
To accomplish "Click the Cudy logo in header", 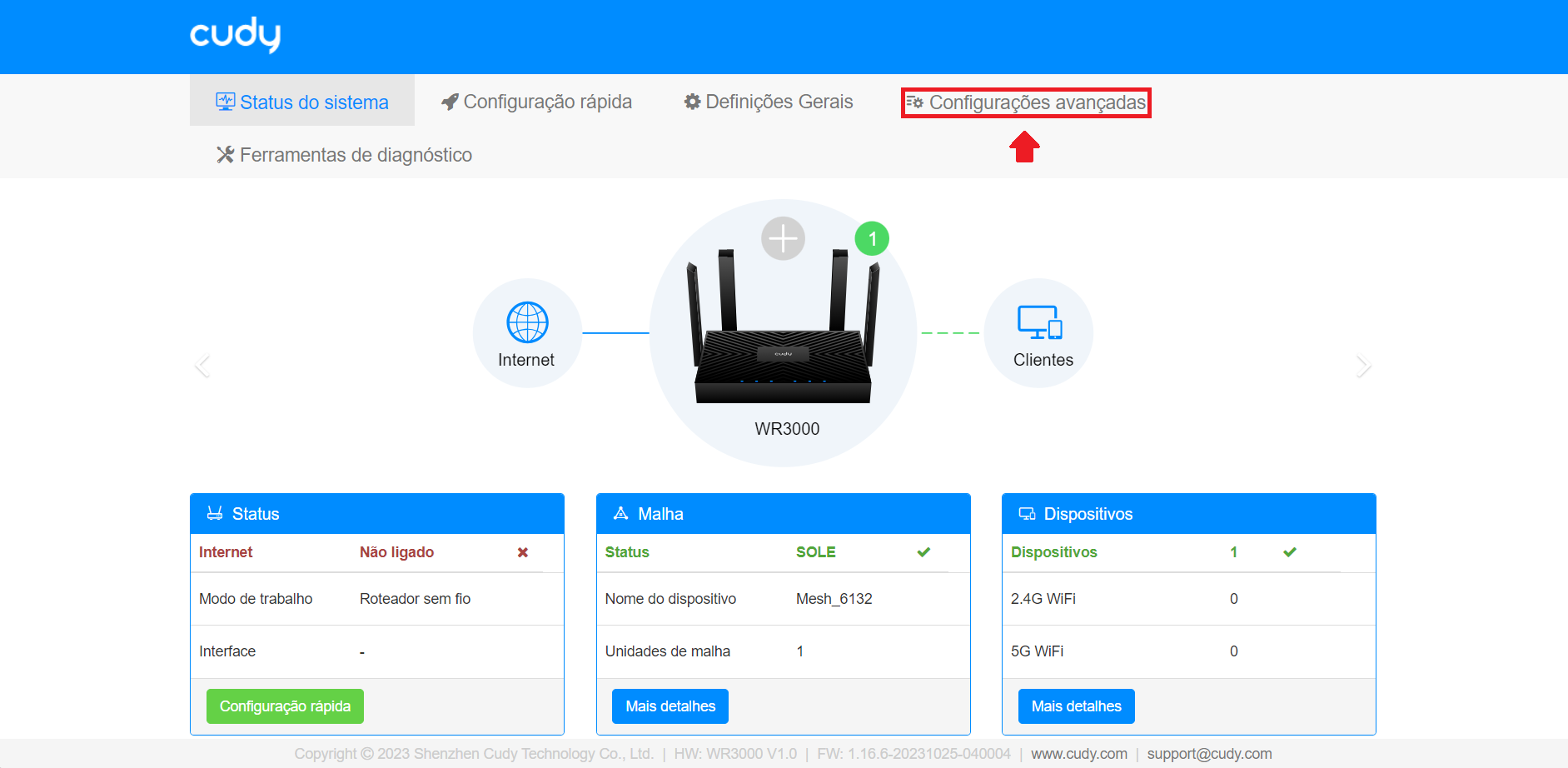I will [x=235, y=35].
